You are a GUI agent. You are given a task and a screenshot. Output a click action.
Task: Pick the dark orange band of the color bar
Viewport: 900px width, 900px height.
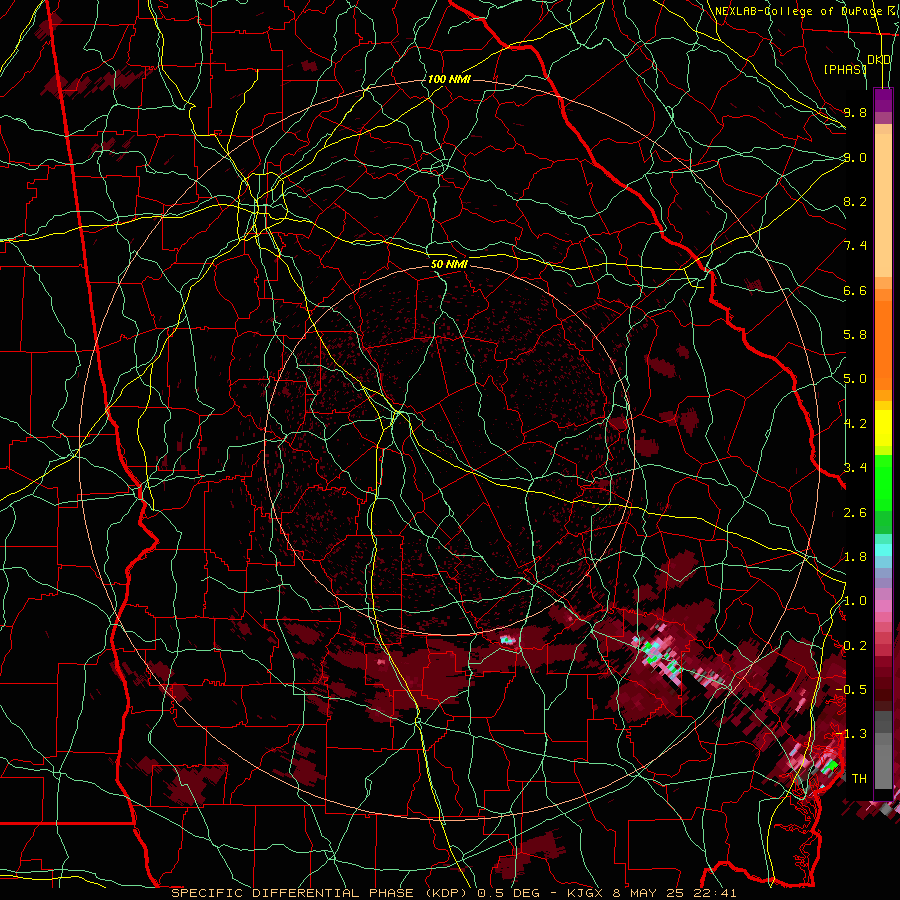[883, 345]
